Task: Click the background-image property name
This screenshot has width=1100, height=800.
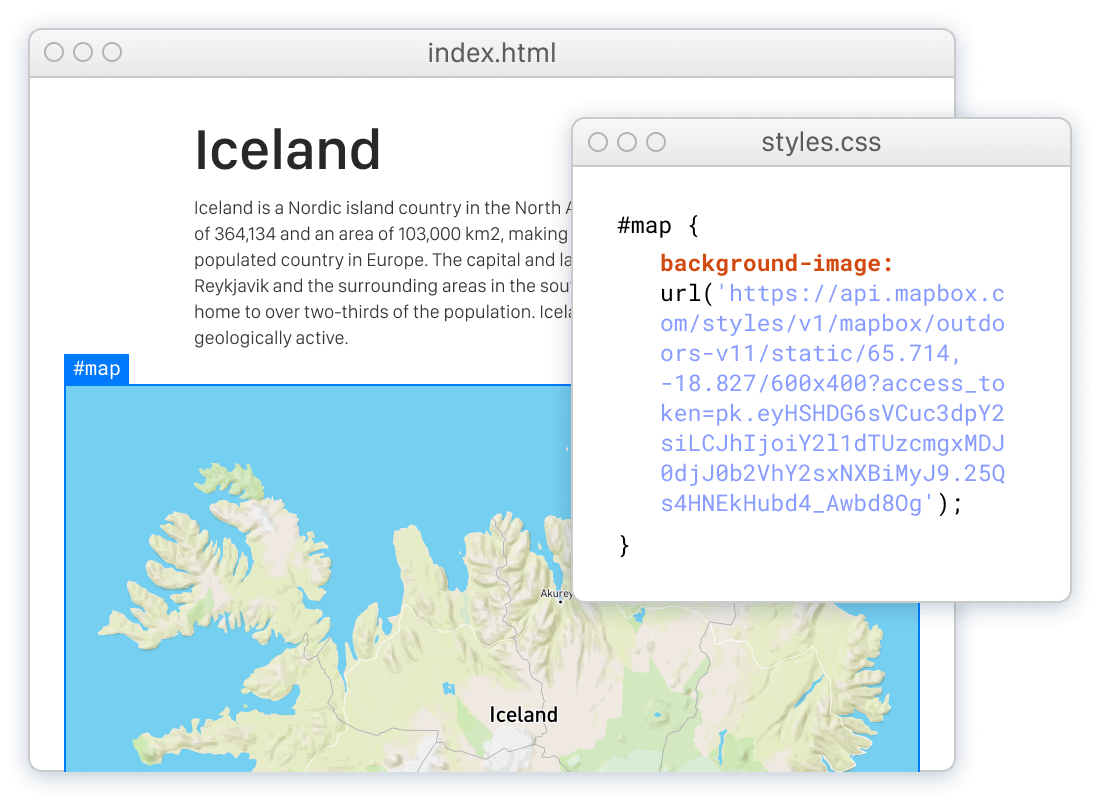Action: point(776,263)
